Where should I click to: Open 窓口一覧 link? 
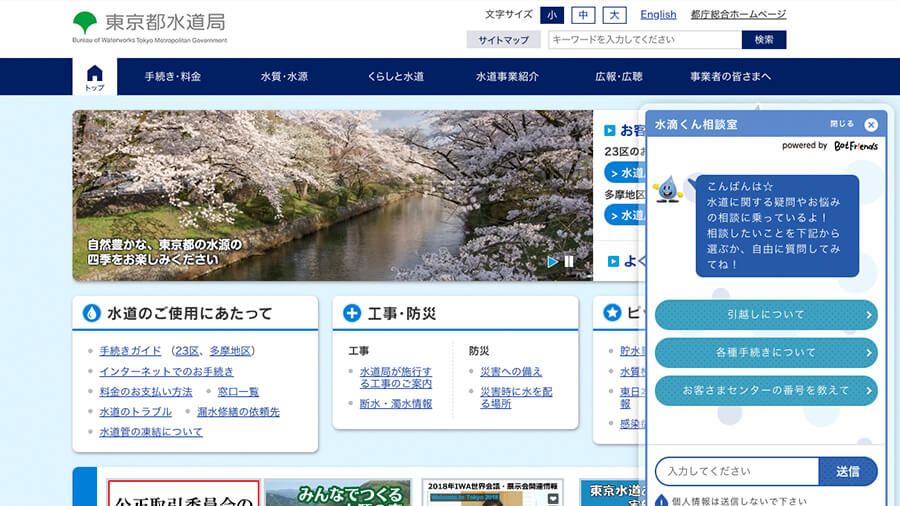238,391
